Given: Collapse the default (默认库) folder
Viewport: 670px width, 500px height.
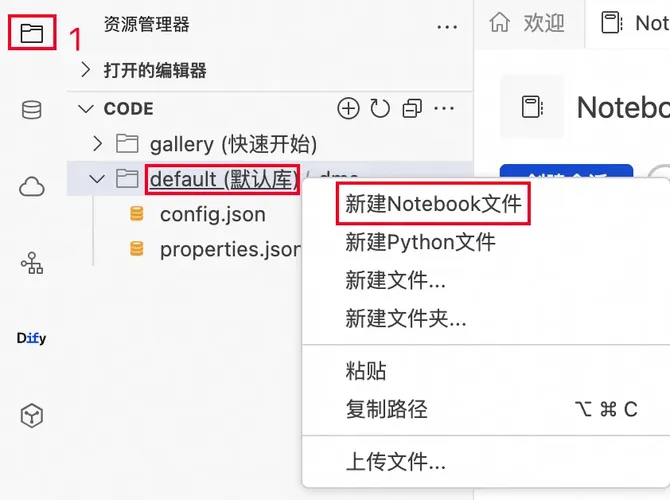Looking at the screenshot, I should pos(97,179).
